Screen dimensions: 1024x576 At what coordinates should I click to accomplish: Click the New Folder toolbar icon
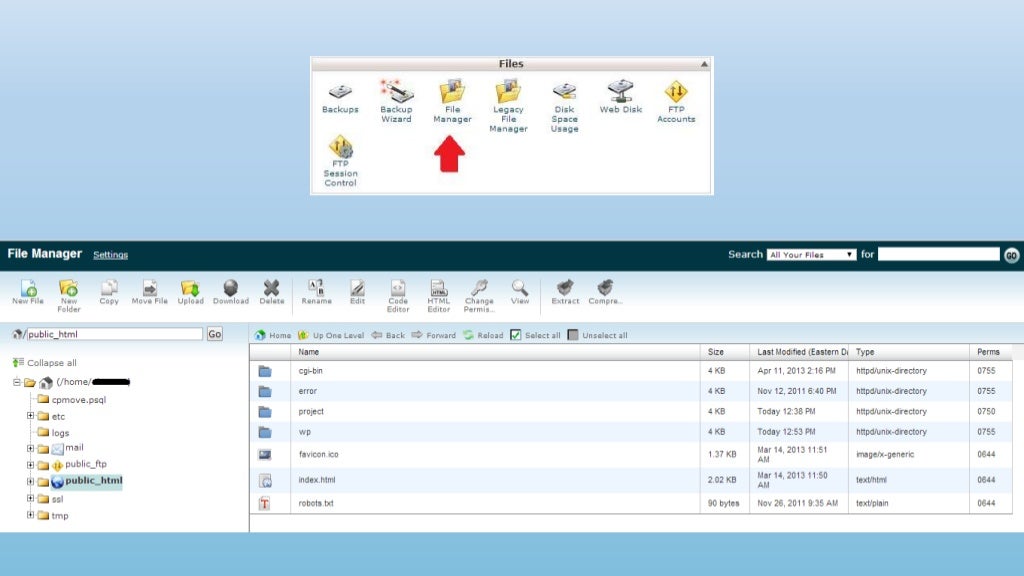tap(69, 290)
